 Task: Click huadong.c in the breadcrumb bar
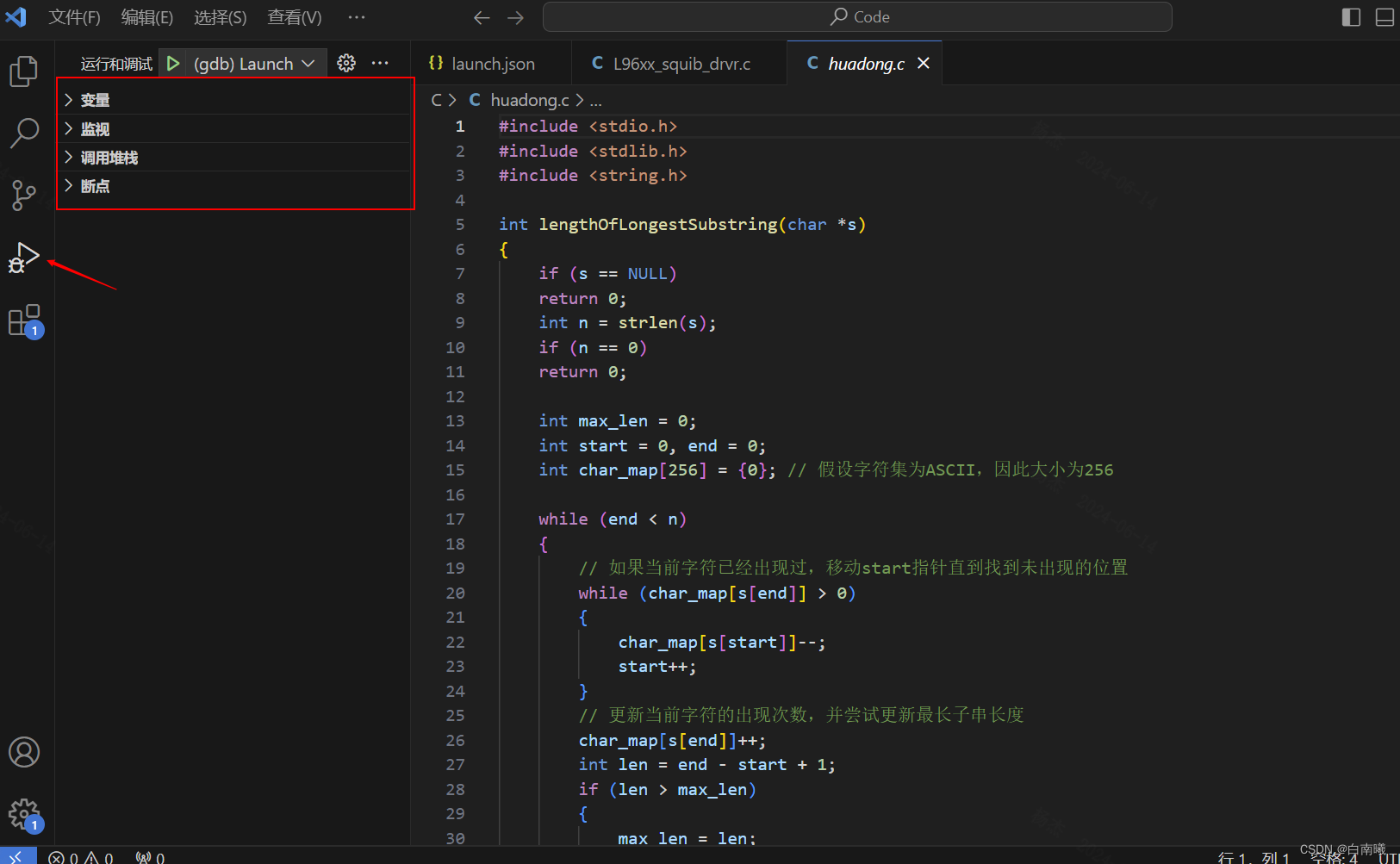[528, 100]
